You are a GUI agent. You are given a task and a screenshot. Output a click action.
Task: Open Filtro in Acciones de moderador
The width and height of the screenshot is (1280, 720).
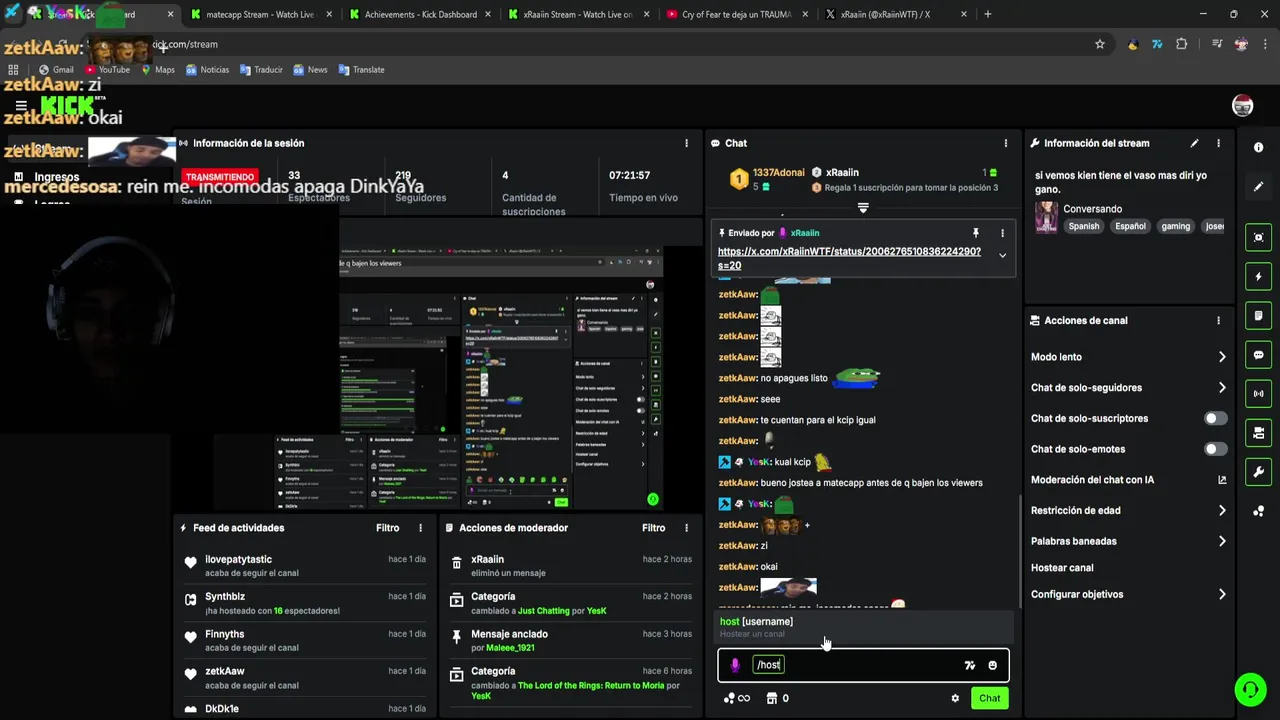[653, 528]
